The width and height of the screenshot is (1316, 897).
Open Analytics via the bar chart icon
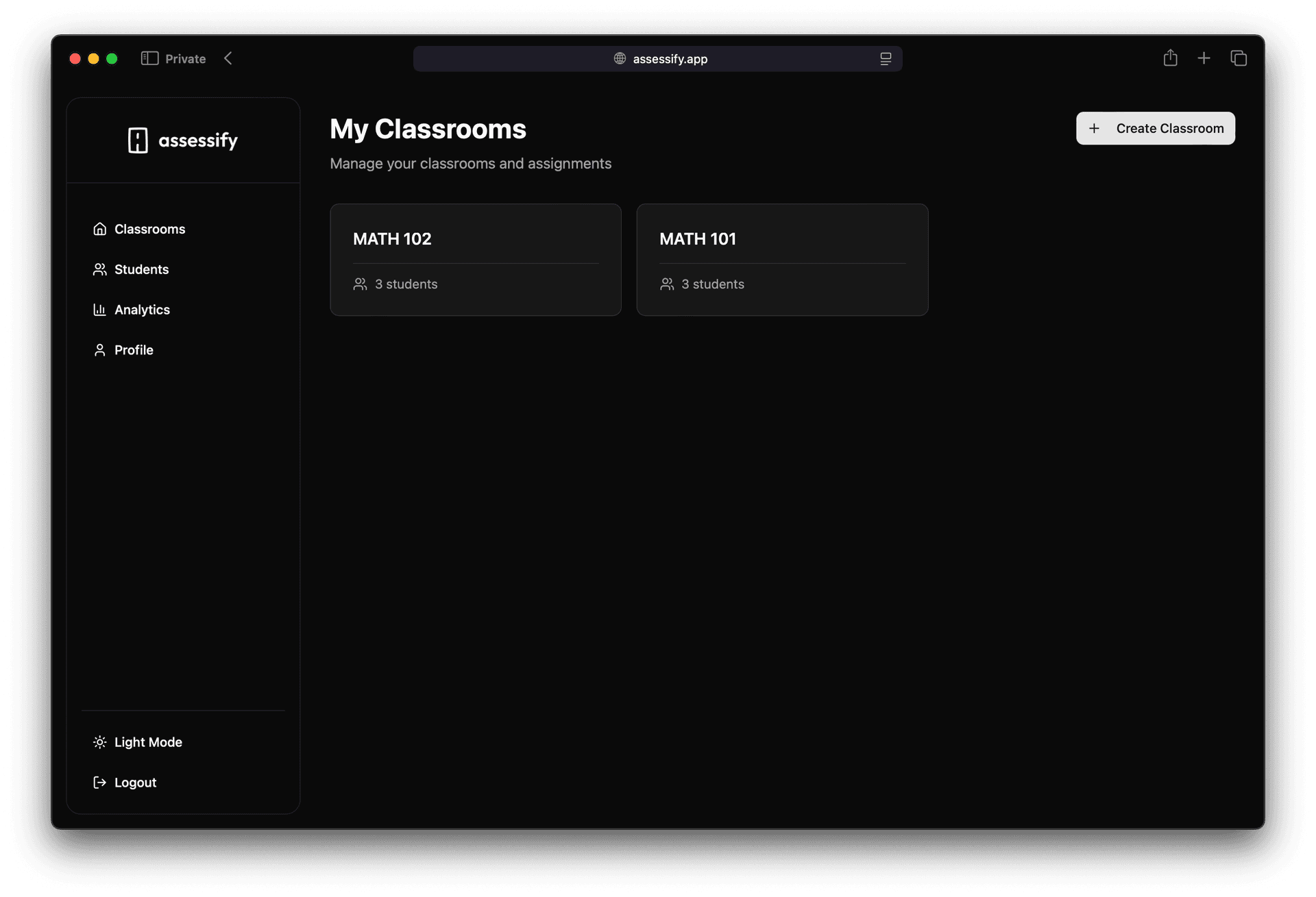point(100,310)
